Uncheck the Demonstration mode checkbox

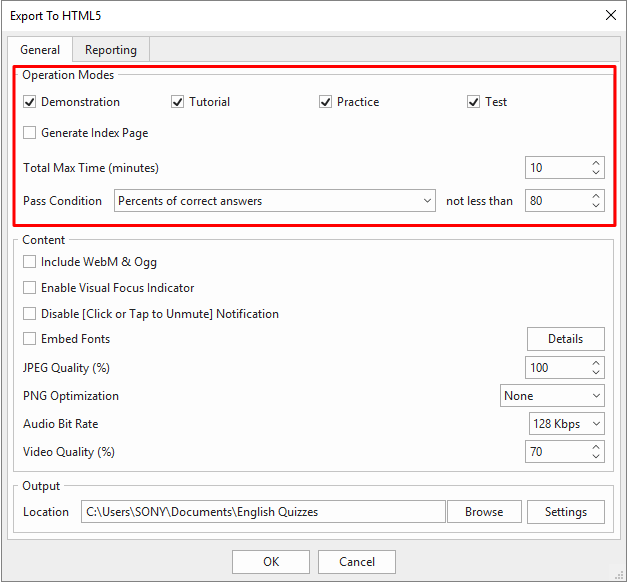pyautogui.click(x=30, y=102)
